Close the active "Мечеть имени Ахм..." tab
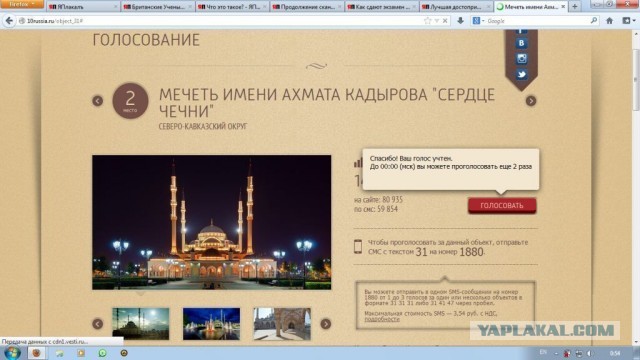The image size is (640, 360). 563,7
